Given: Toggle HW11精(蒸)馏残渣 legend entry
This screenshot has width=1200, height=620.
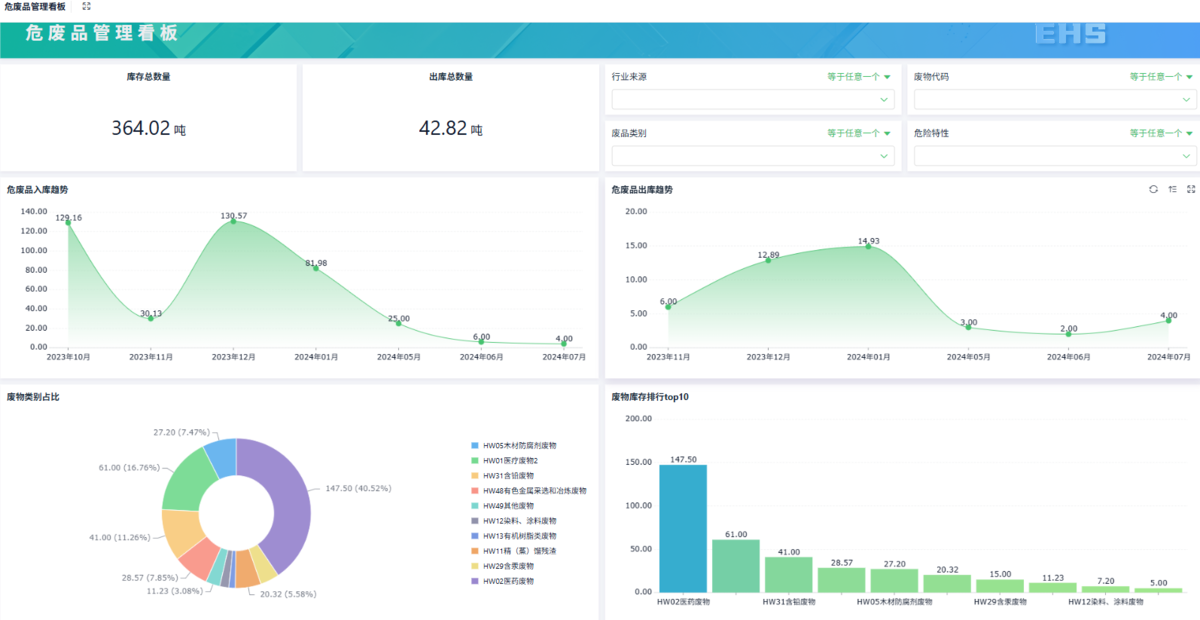Looking at the screenshot, I should [513, 550].
